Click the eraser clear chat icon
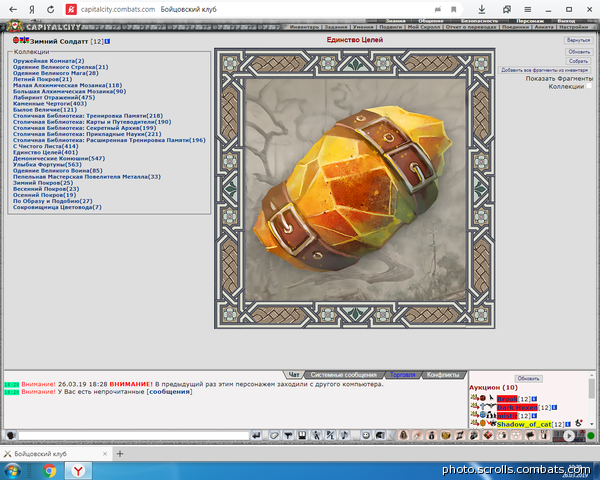 274,435
